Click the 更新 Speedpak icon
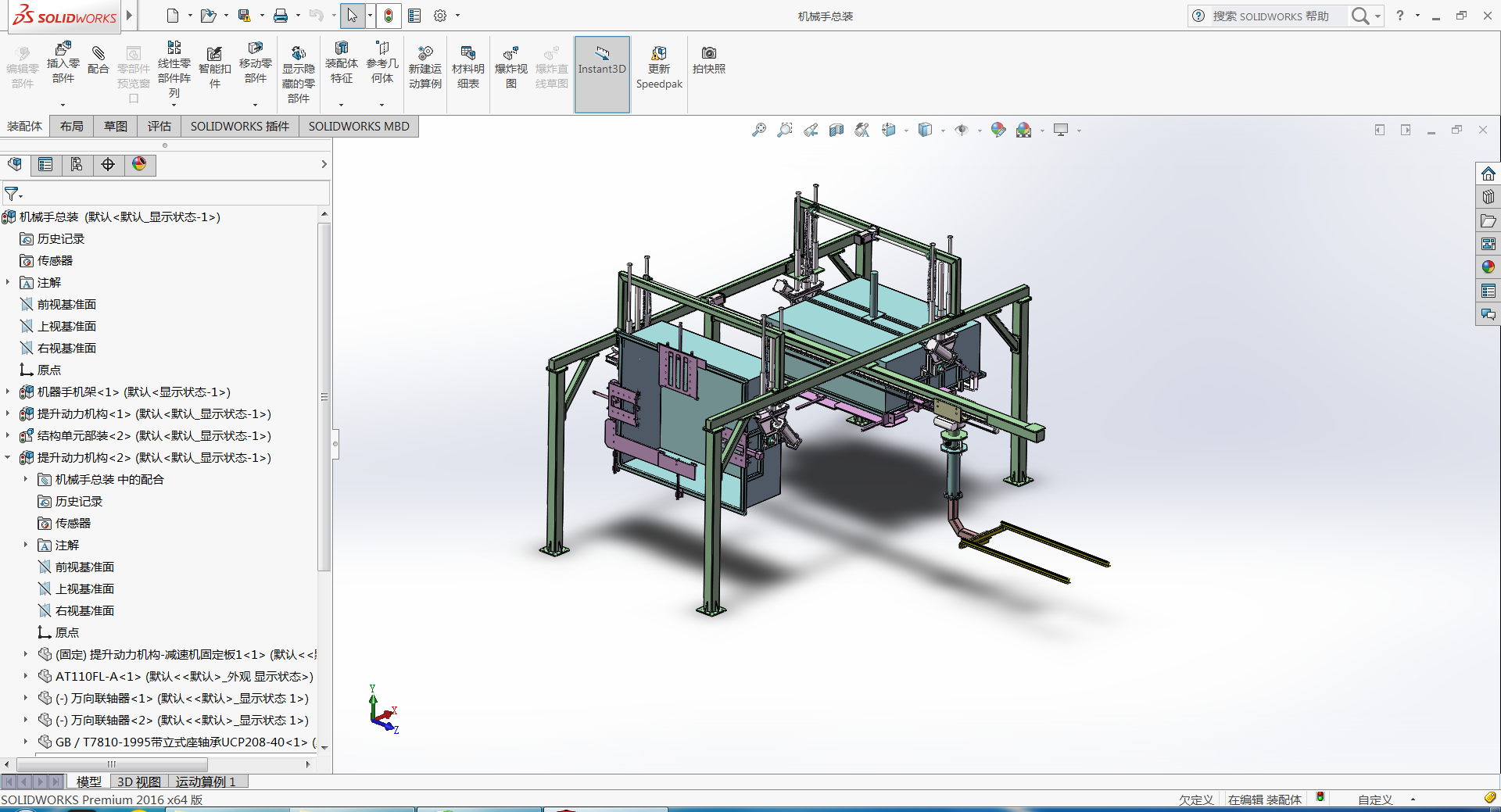 (659, 53)
